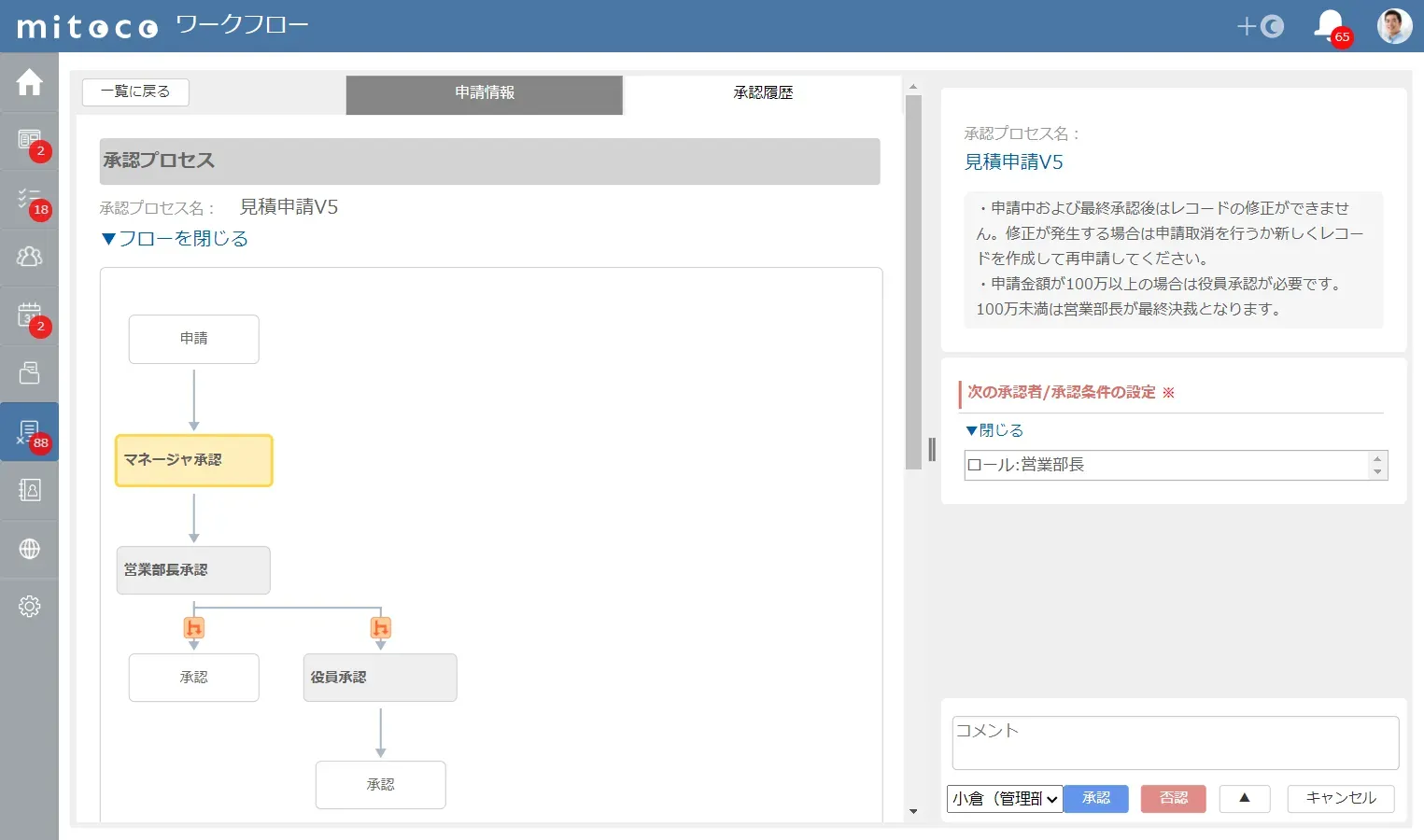Go to the Home icon in sidebar
Viewport: 1424px width, 840px height.
(x=29, y=82)
